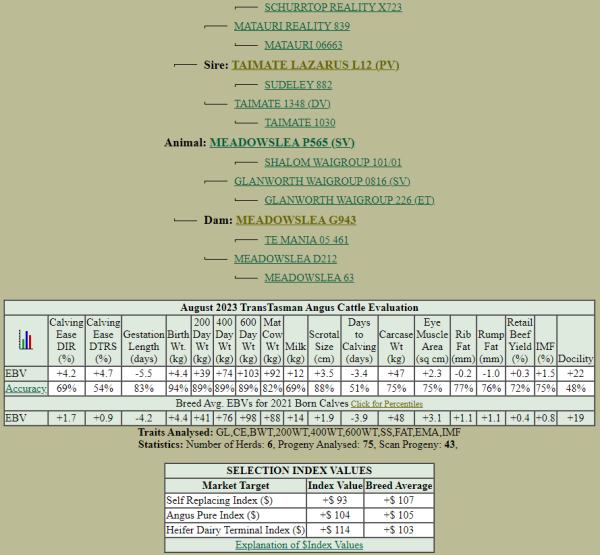Screen dimensions: 600x555
Task: Select the Carcase Wt column header
Action: click(x=396, y=341)
